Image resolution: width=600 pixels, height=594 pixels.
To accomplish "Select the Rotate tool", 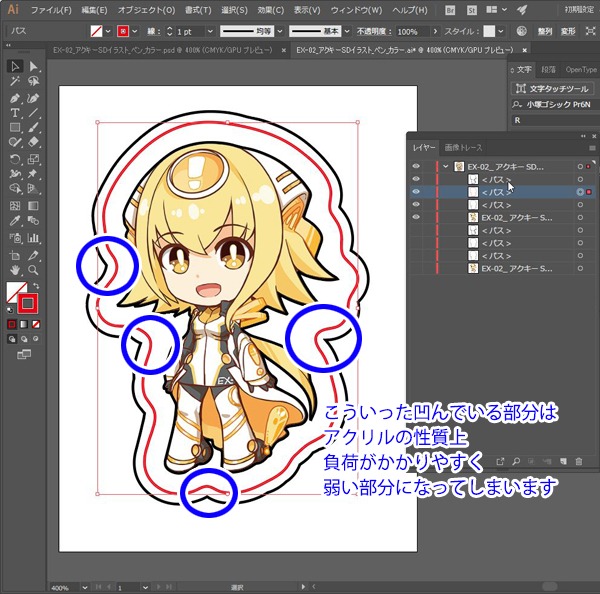I will [15, 159].
